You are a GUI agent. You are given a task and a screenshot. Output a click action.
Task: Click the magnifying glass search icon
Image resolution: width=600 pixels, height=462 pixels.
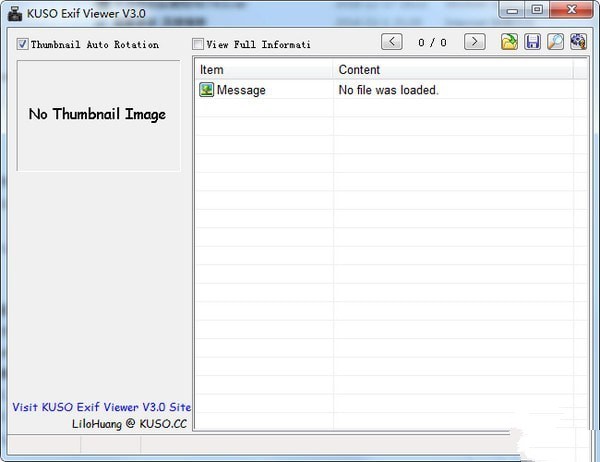(555, 42)
